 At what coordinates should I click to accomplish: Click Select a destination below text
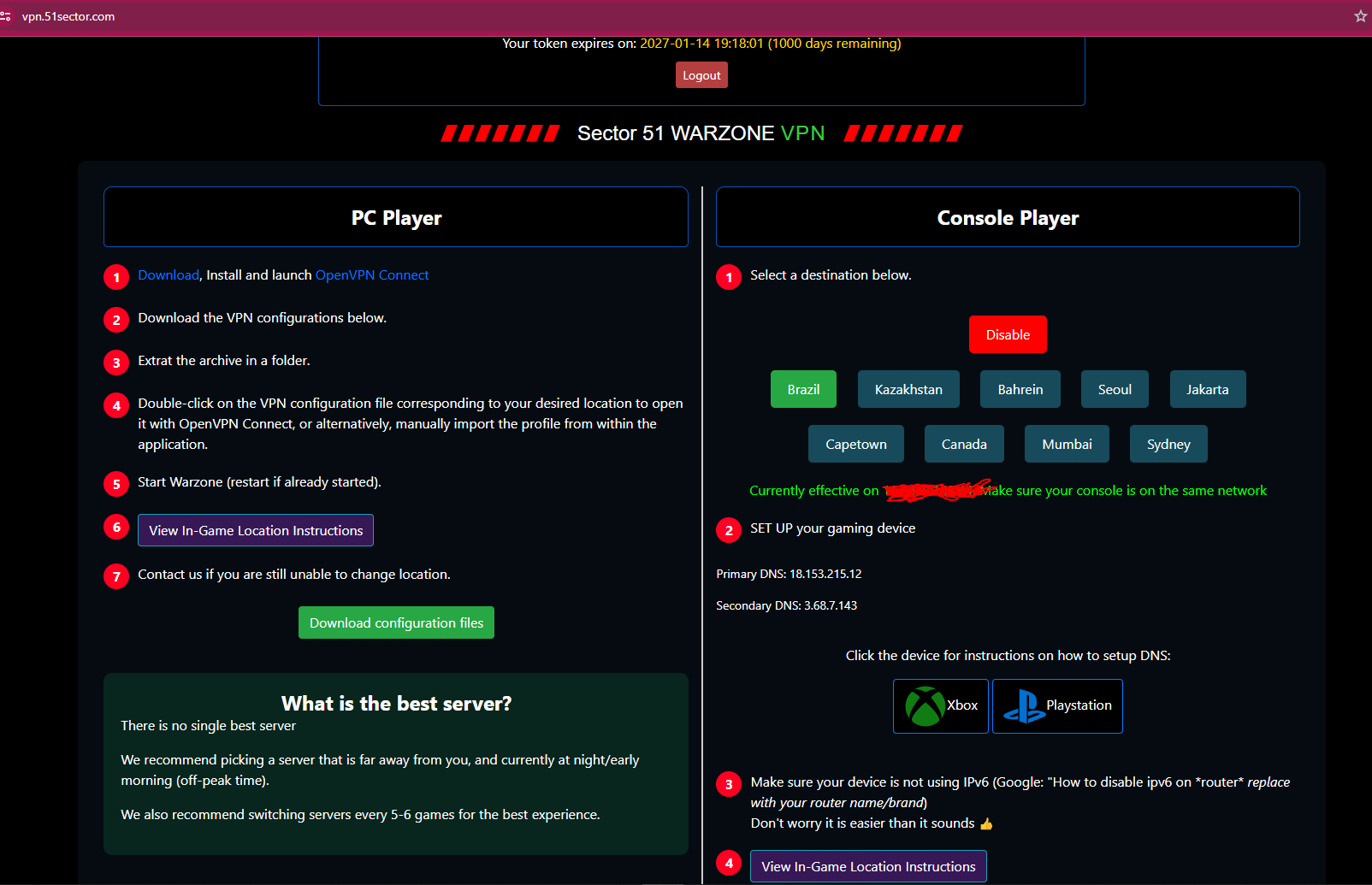[x=831, y=275]
